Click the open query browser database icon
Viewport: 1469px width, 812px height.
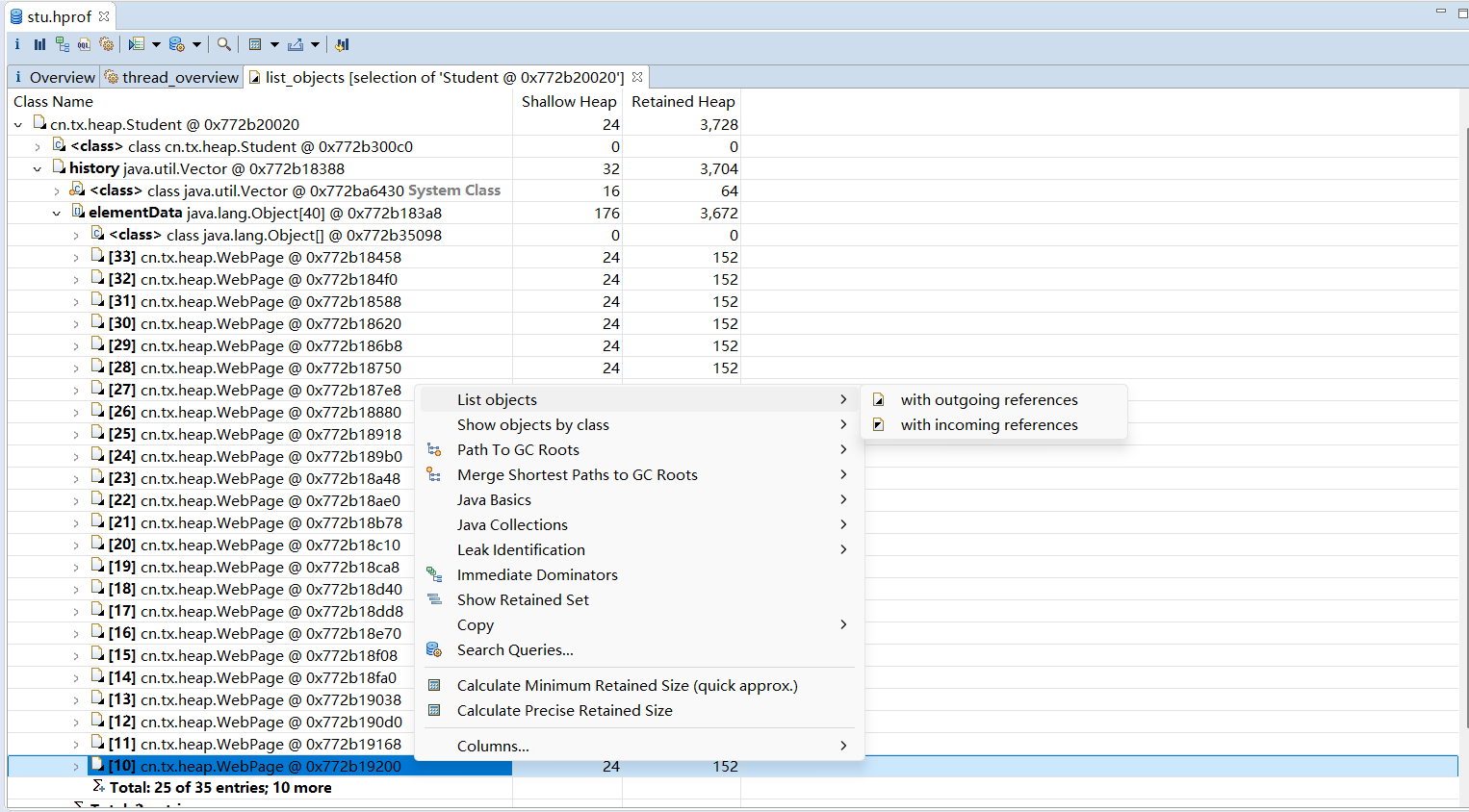point(177,44)
